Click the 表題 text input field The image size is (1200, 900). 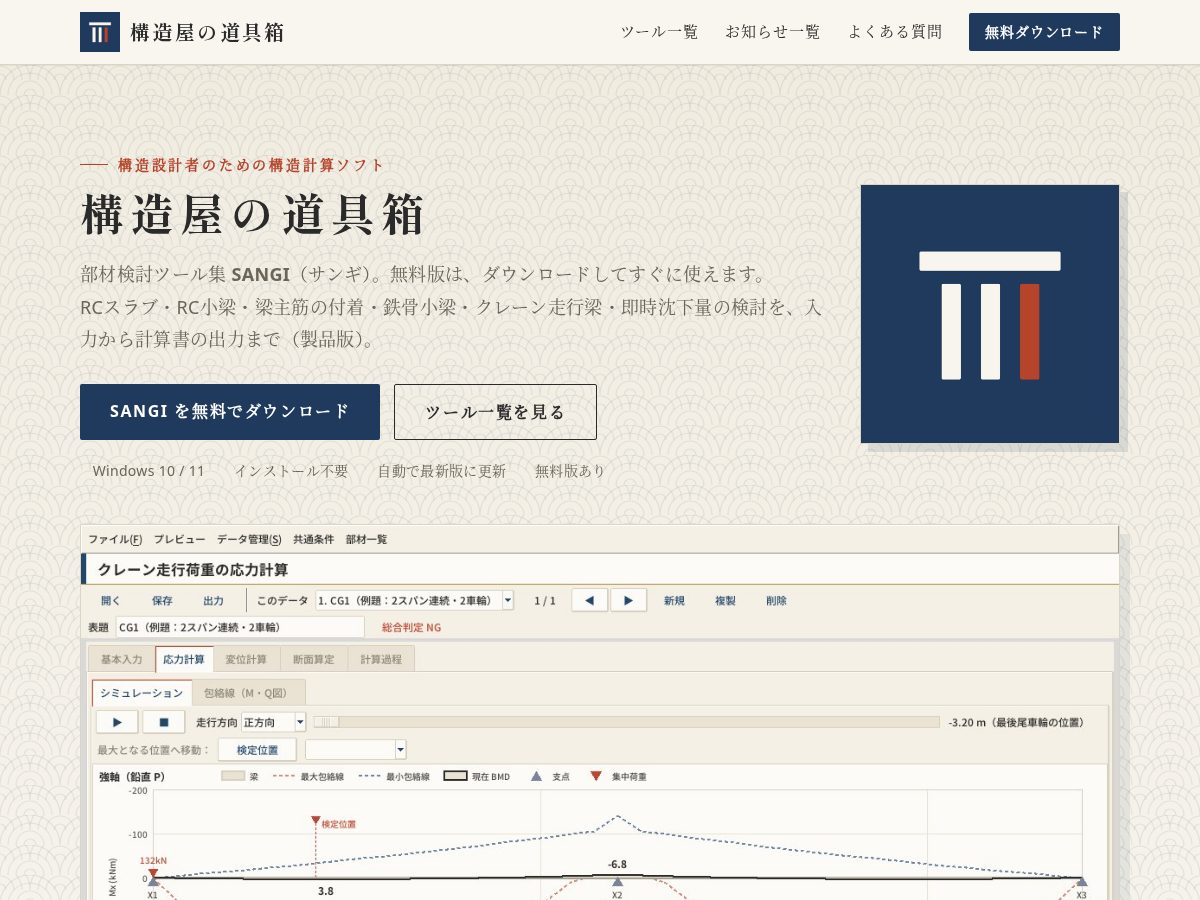[x=240, y=627]
